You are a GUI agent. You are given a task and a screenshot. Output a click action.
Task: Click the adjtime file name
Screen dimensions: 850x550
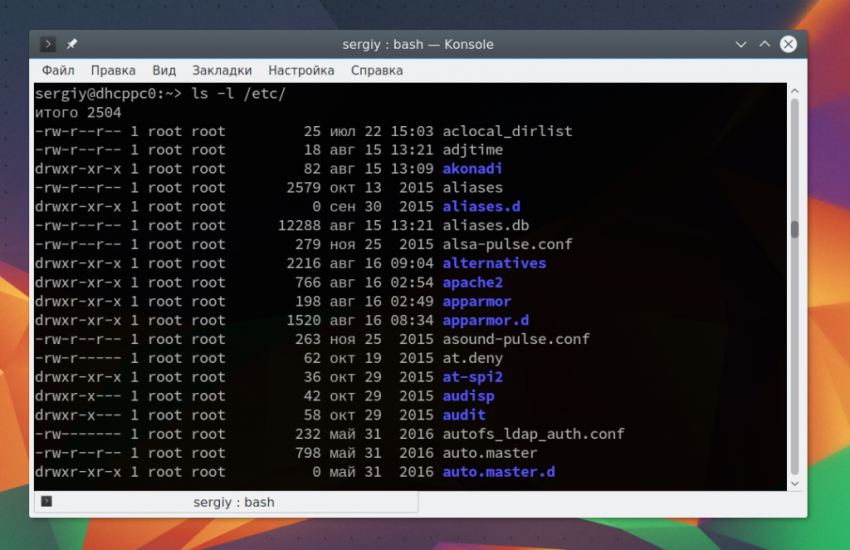(x=473, y=150)
